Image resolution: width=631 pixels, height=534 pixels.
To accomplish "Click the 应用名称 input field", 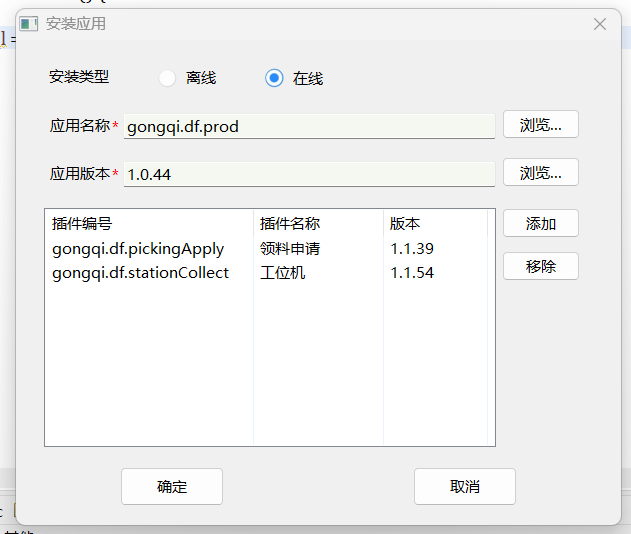I will pos(309,127).
